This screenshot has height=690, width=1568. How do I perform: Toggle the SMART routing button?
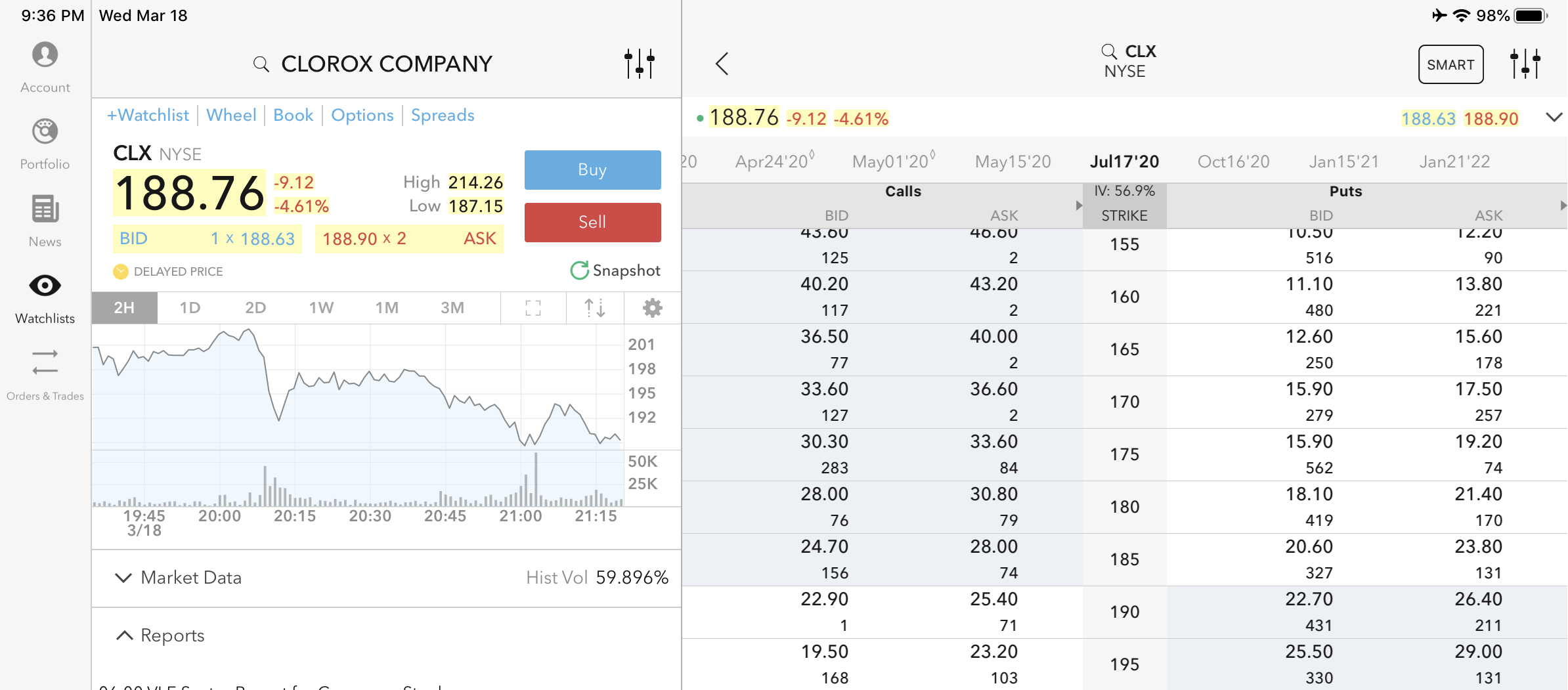pyautogui.click(x=1450, y=64)
